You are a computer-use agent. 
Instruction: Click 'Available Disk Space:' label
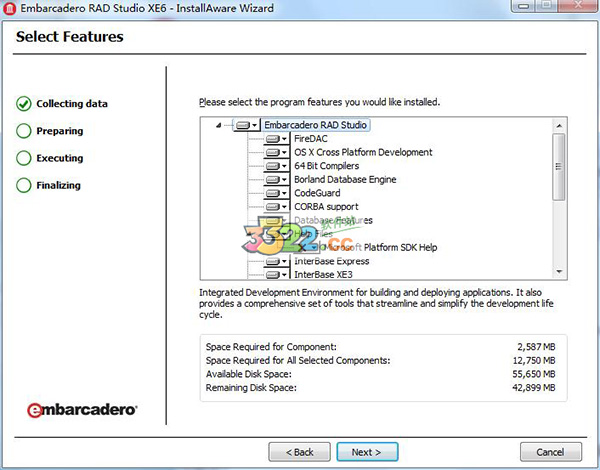[249, 374]
